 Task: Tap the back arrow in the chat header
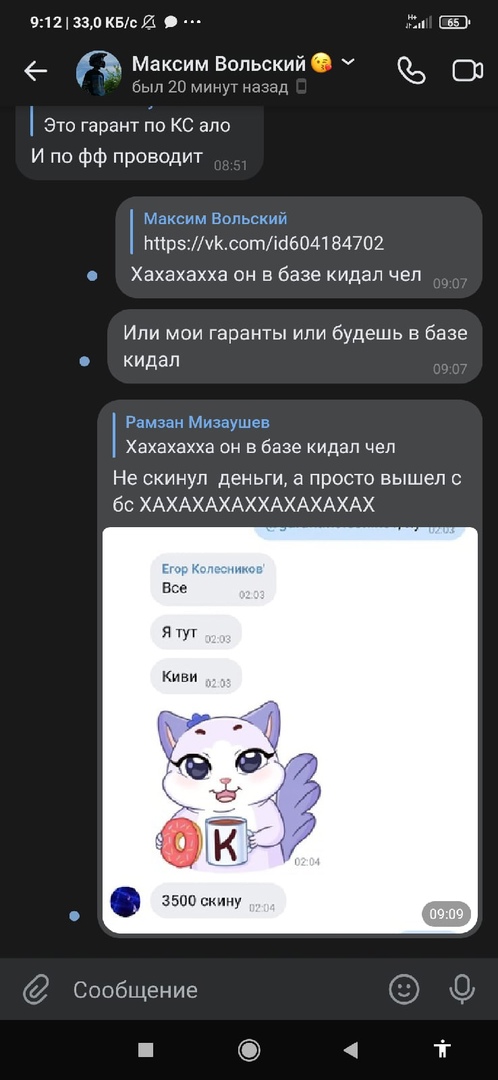[35, 71]
